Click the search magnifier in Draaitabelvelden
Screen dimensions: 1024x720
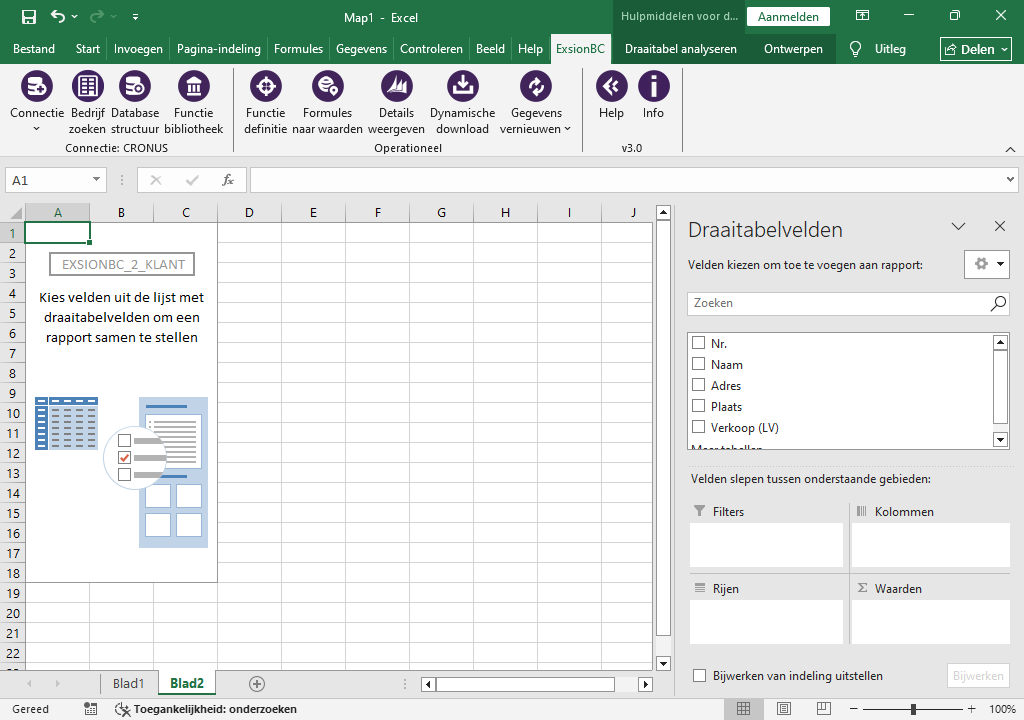pos(998,303)
